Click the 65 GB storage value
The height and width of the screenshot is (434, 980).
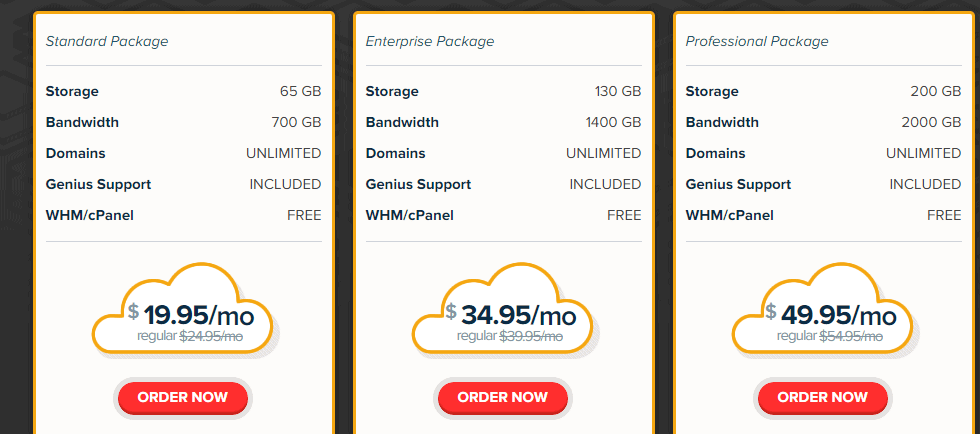coord(301,91)
